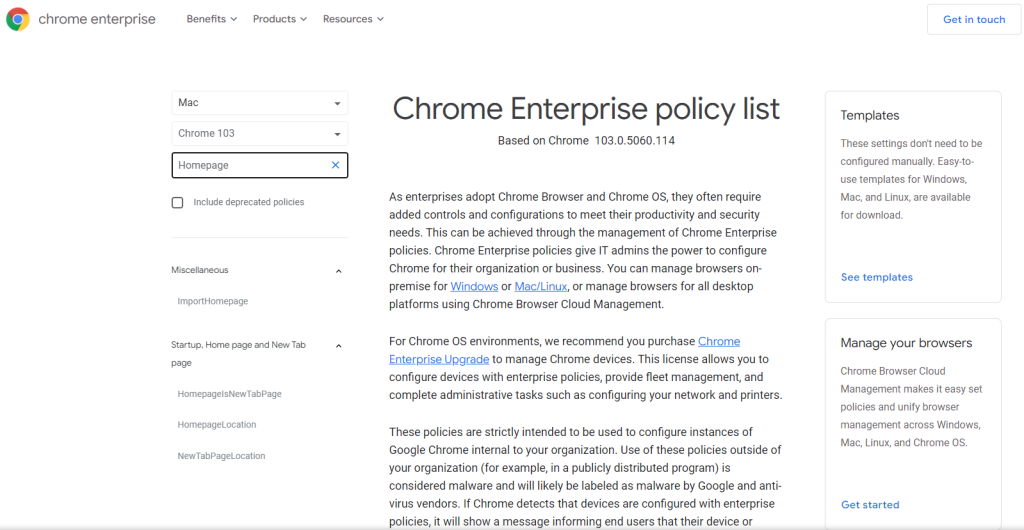Viewport: 1024px width, 530px height.
Task: Select the ImportHomepage policy
Action: pyautogui.click(x=213, y=302)
